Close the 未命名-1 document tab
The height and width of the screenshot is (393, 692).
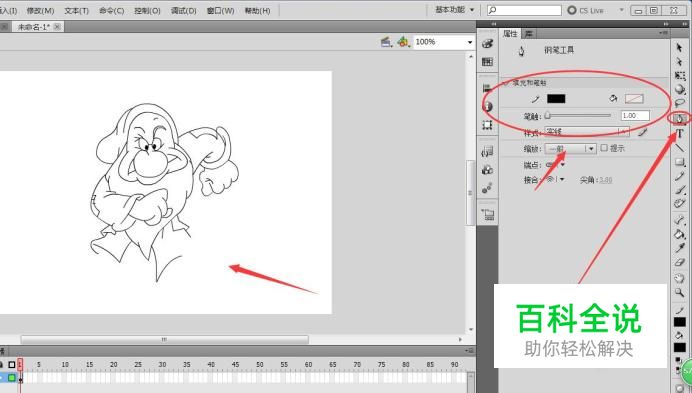point(57,26)
